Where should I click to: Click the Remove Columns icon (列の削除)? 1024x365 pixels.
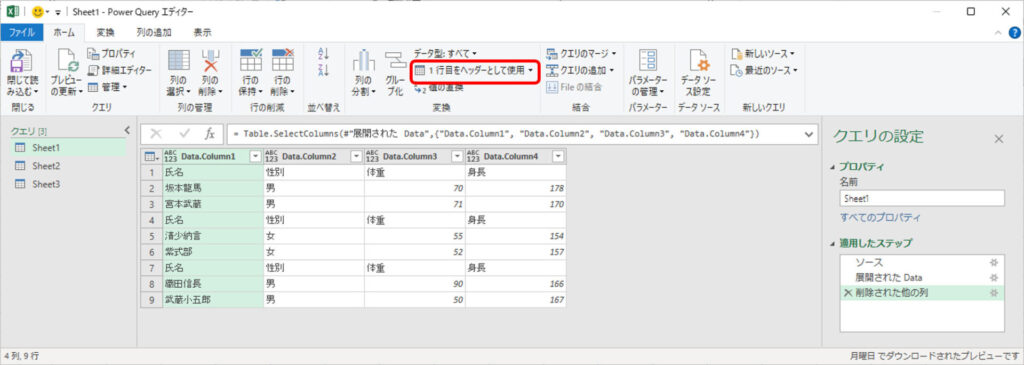(211, 61)
